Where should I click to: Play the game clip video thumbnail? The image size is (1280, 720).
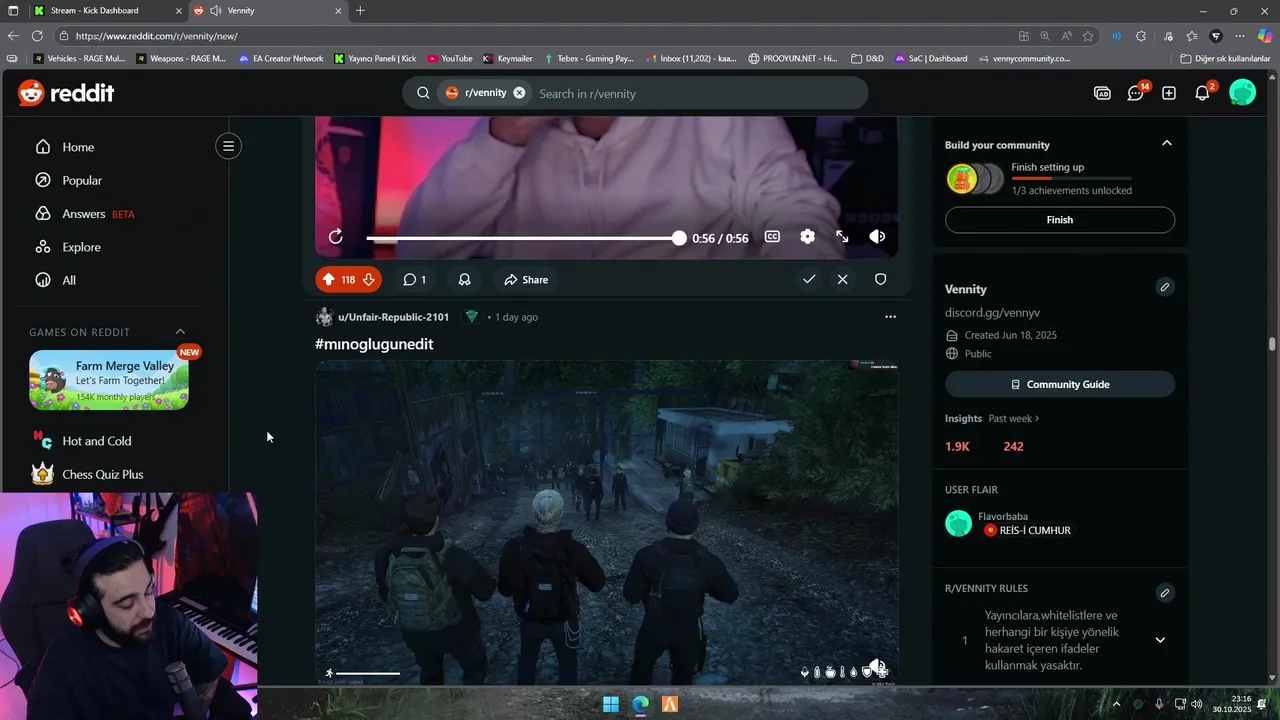606,522
